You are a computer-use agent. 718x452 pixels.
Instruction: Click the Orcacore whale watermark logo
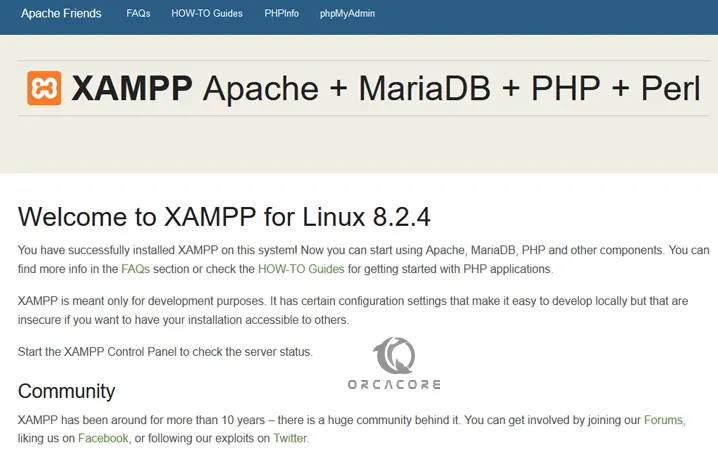(x=393, y=357)
